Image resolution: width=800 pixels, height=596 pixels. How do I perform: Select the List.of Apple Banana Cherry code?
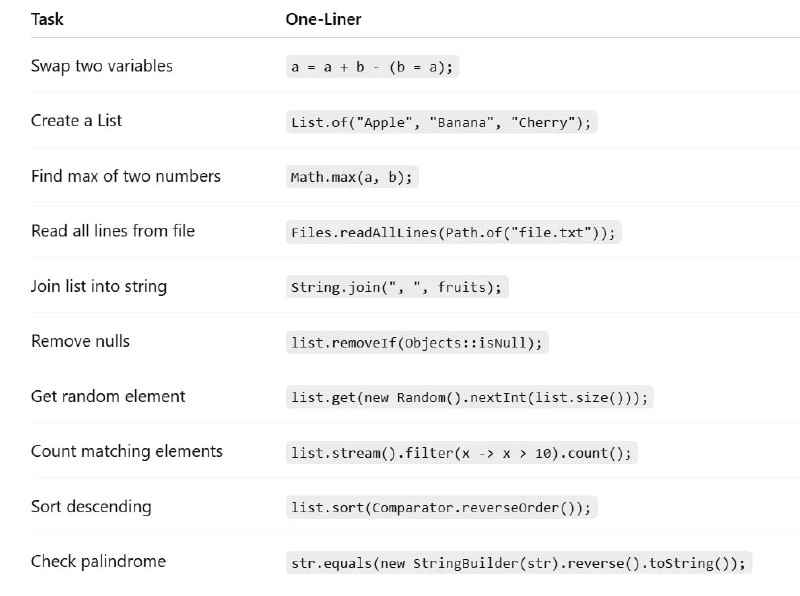click(x=441, y=122)
